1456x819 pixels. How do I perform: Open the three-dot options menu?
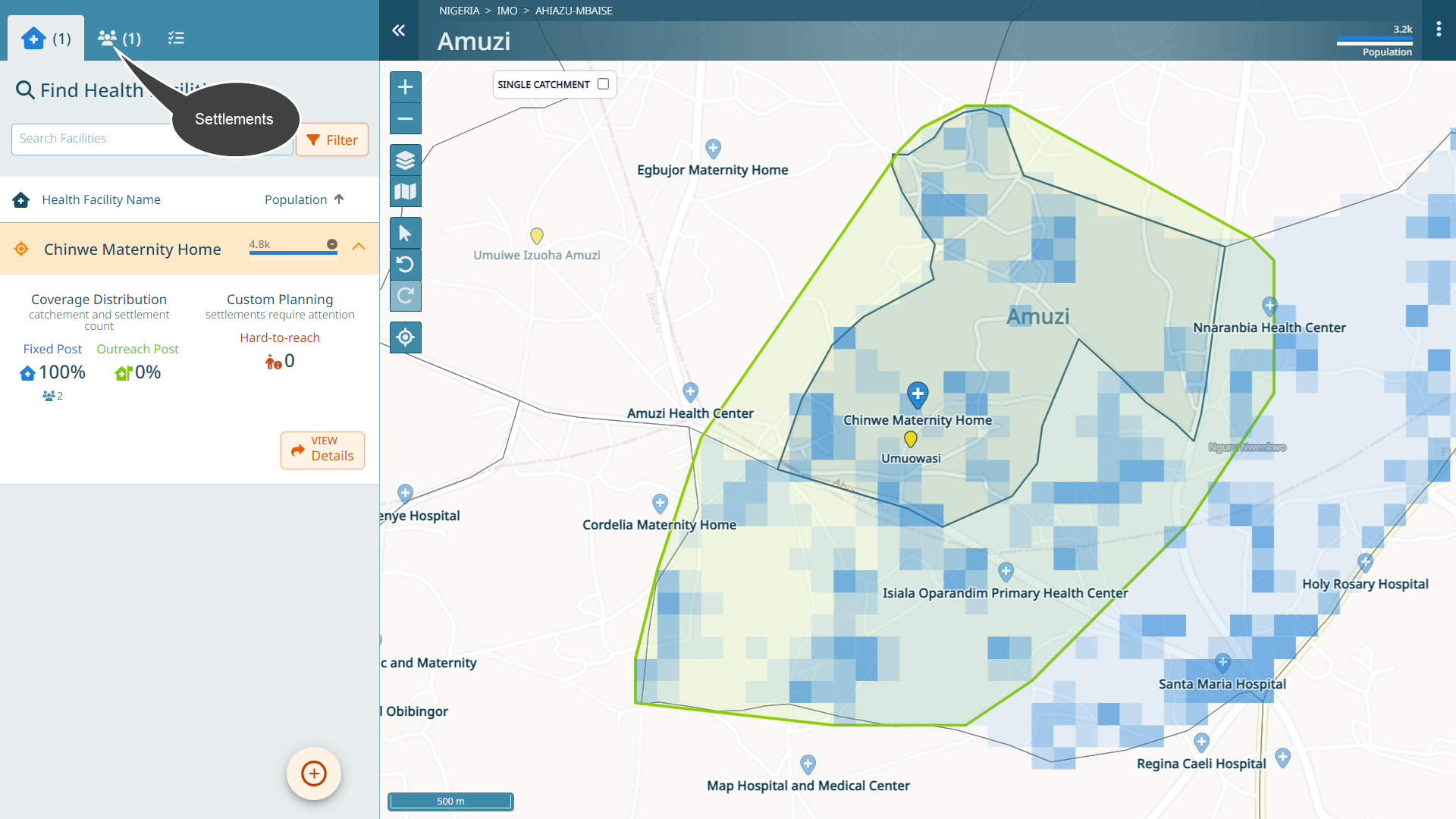click(x=1439, y=29)
